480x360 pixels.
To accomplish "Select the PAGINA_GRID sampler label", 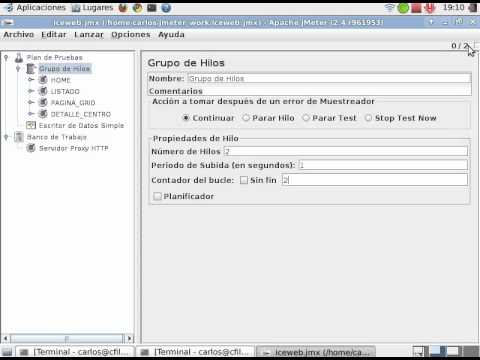I will pos(73,103).
